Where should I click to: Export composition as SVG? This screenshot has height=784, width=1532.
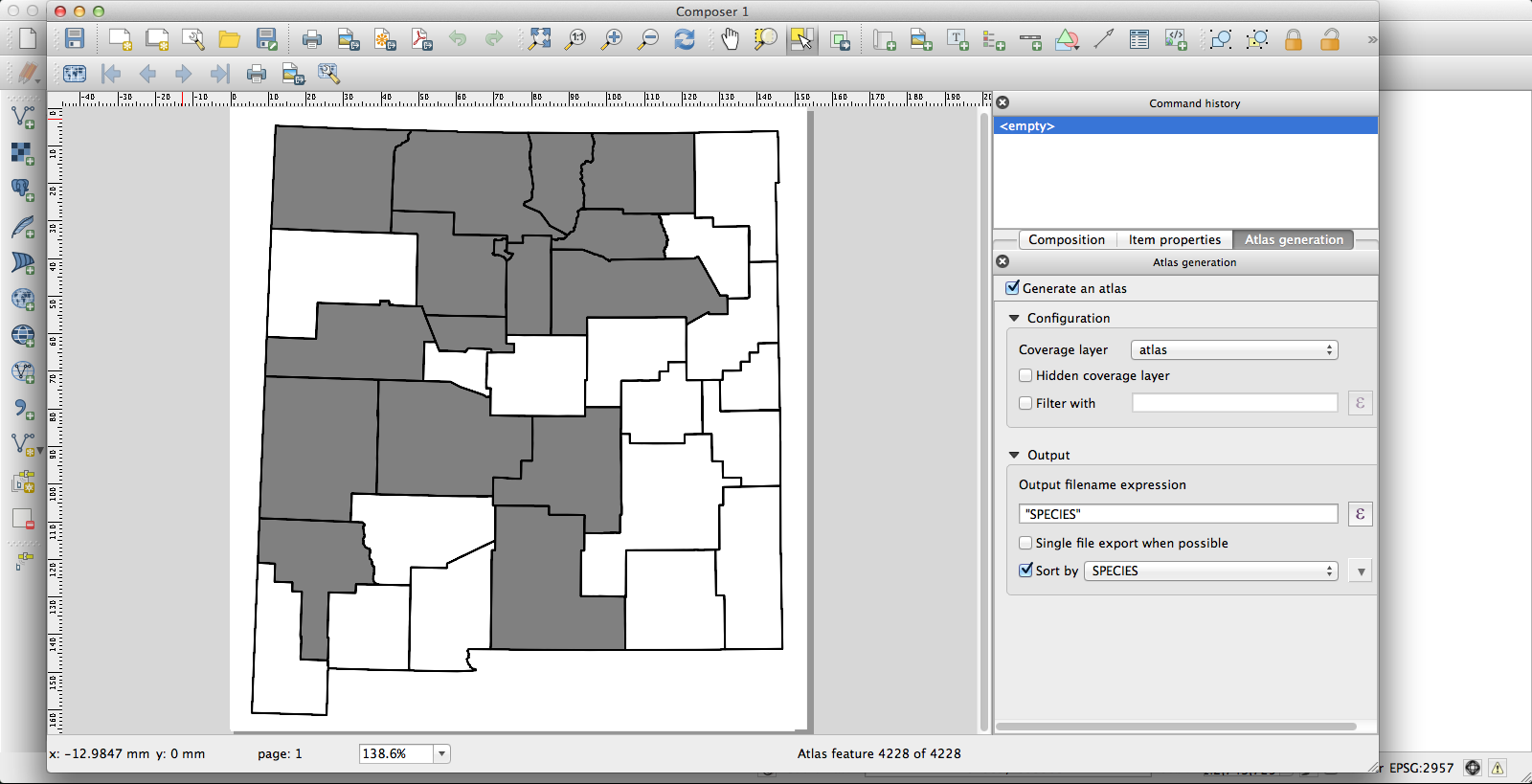[x=385, y=39]
